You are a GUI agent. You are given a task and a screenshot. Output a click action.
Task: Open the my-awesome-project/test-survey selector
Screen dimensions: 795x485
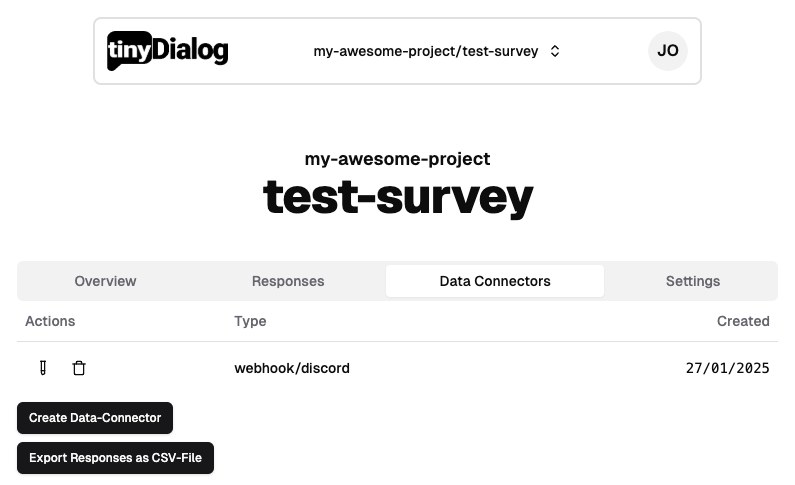click(426, 51)
